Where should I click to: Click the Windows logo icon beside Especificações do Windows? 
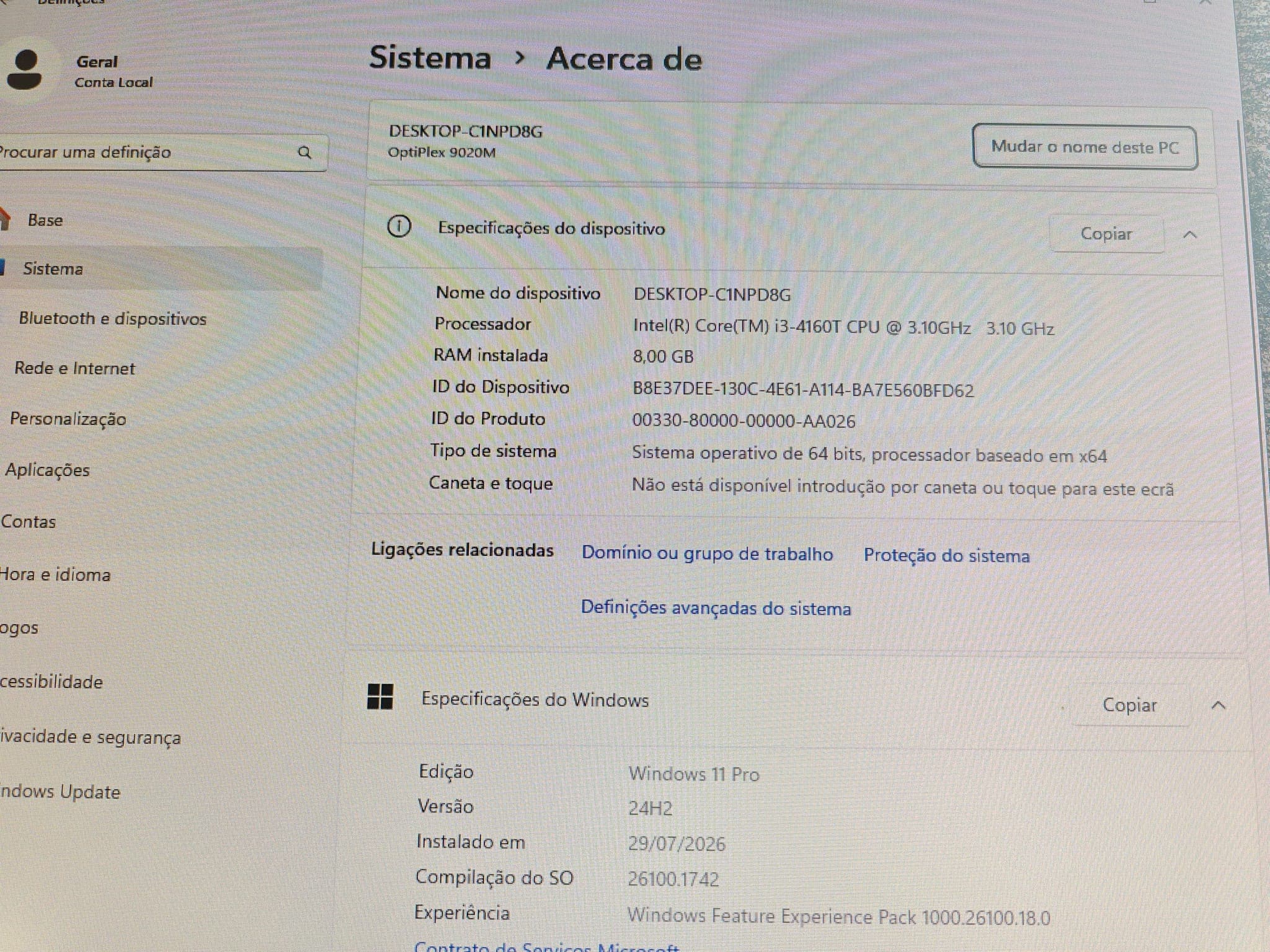[380, 697]
